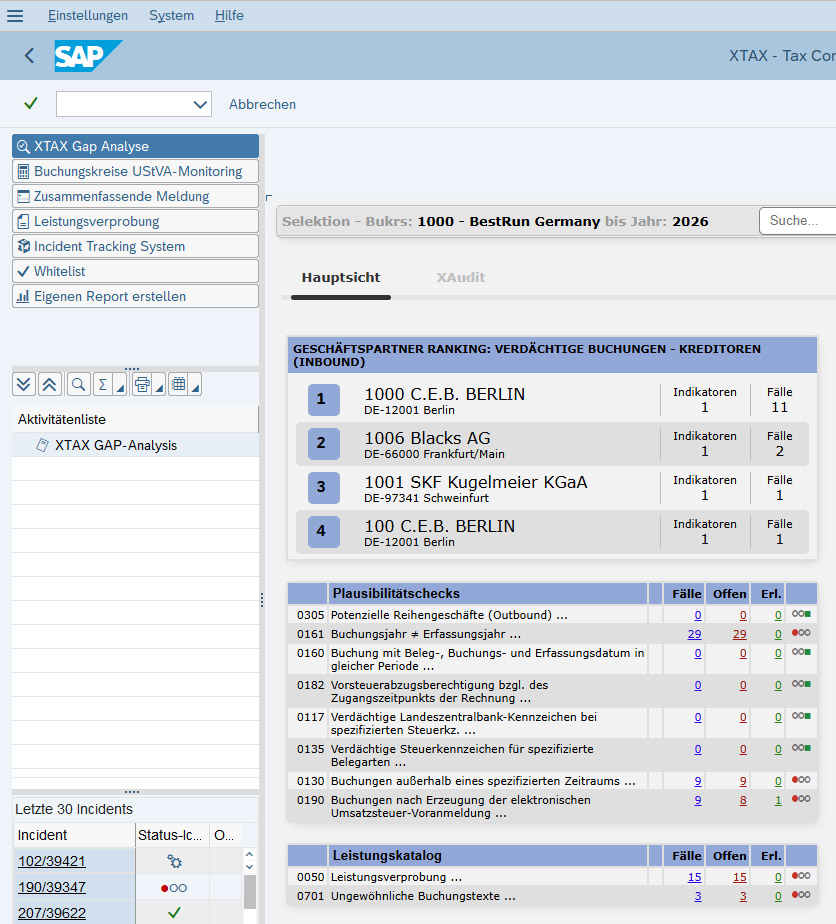This screenshot has height=924, width=836.
Task: Expand all nodes in the activity list
Action: [24, 385]
